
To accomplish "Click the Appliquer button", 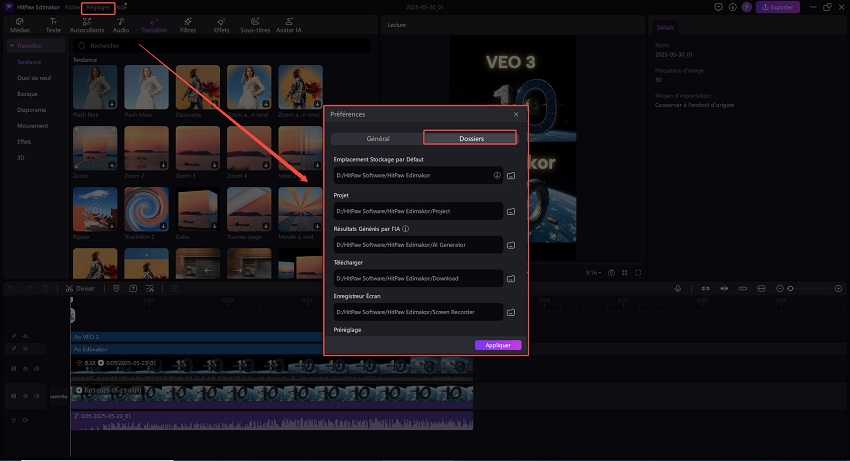I will (x=498, y=345).
